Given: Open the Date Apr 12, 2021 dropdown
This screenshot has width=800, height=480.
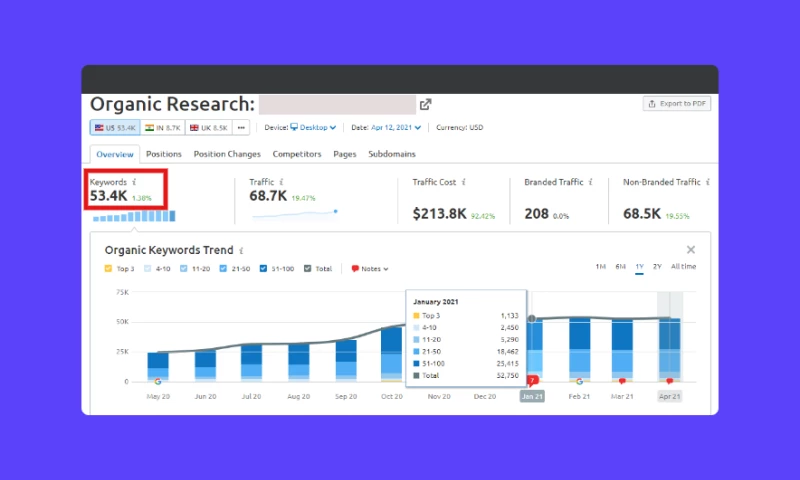Looking at the screenshot, I should [396, 128].
